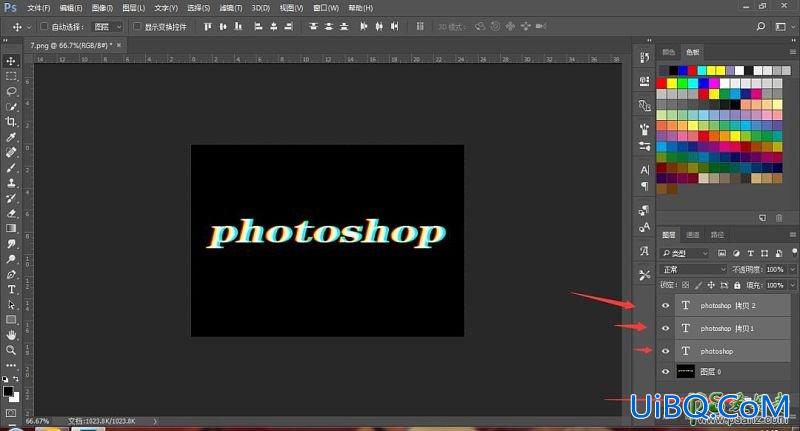Switch to the 通道 channels tab

tap(693, 235)
